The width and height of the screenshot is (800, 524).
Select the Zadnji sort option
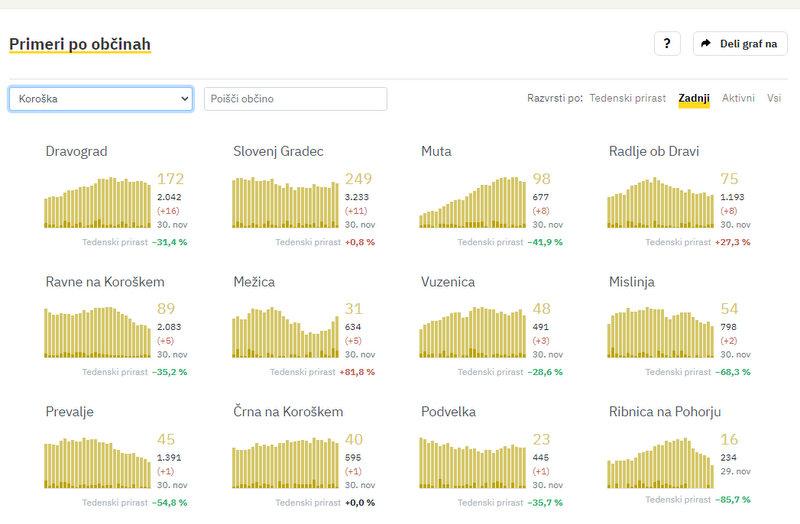coord(693,98)
